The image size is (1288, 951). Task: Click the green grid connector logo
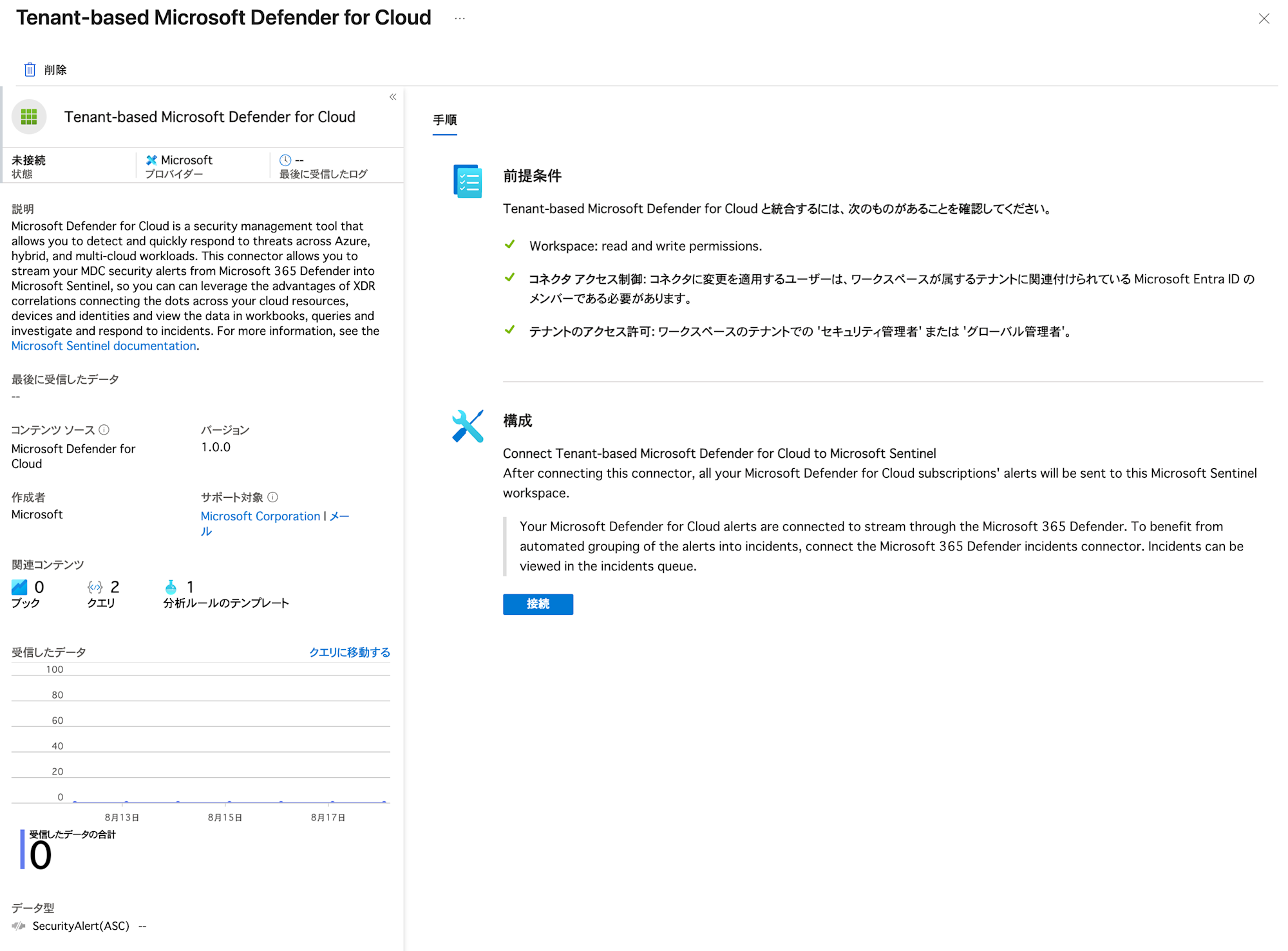coord(29,117)
